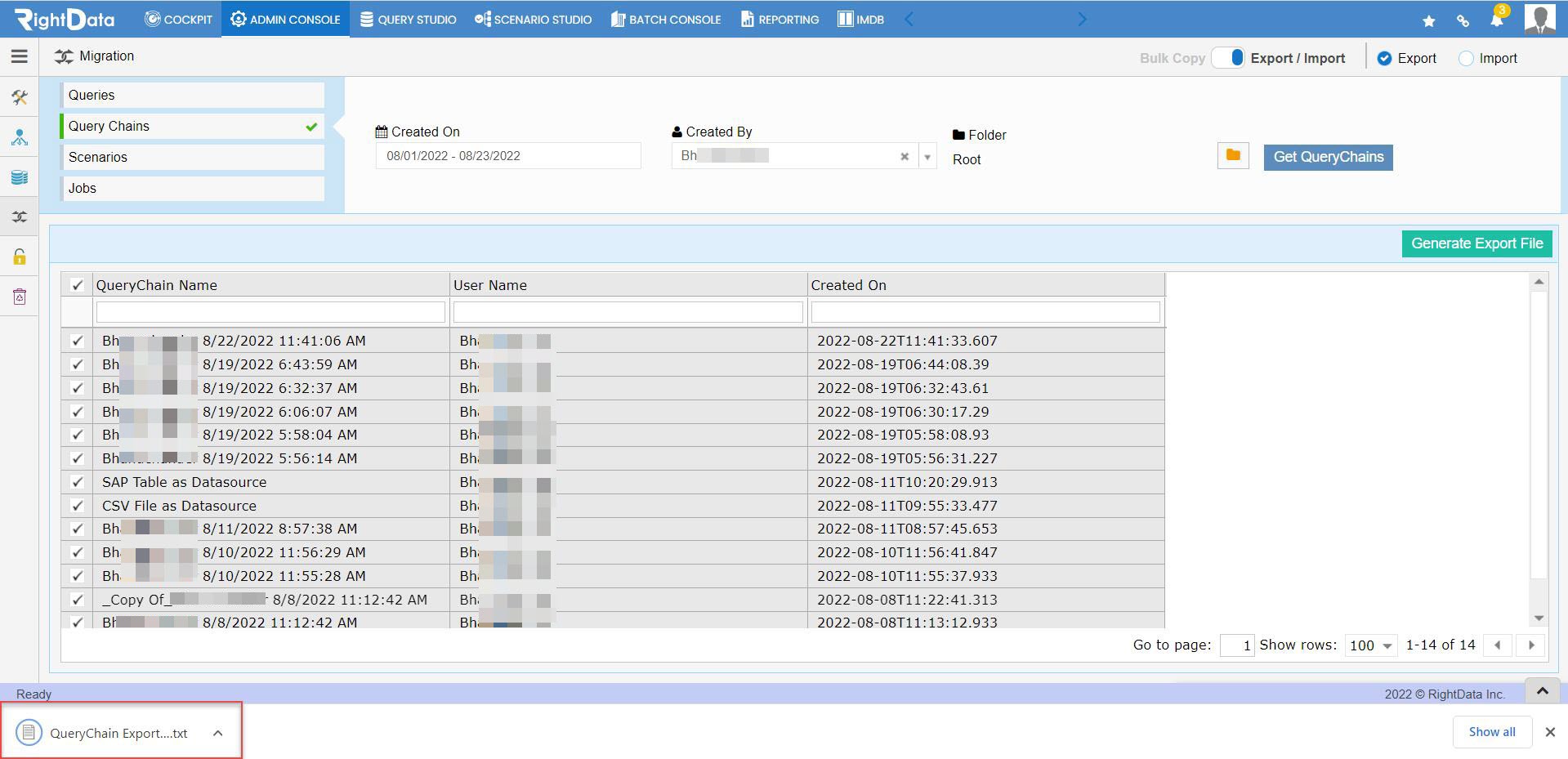The image size is (1568, 759).
Task: Toggle the Export / Import switch
Action: tap(1228, 58)
